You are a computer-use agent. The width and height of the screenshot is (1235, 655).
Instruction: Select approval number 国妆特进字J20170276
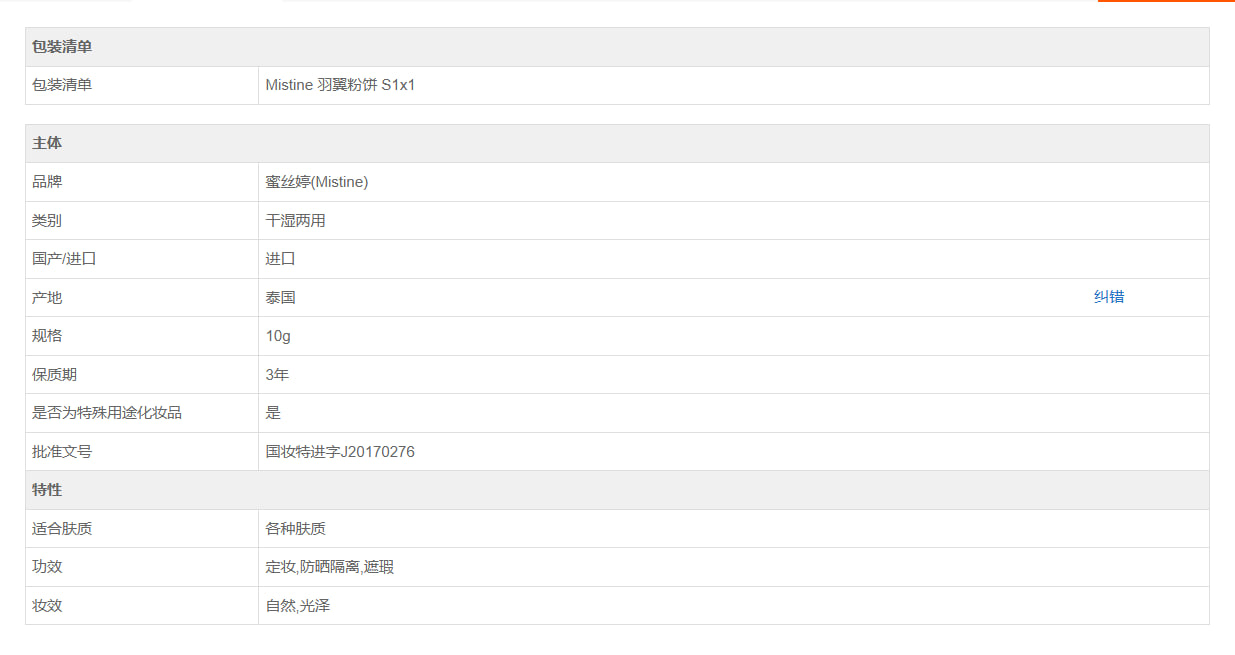tap(340, 451)
